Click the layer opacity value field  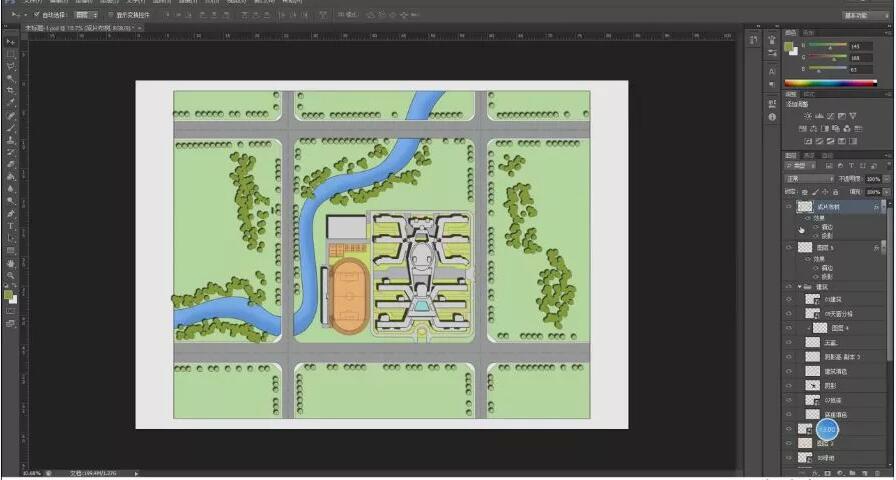coord(871,179)
